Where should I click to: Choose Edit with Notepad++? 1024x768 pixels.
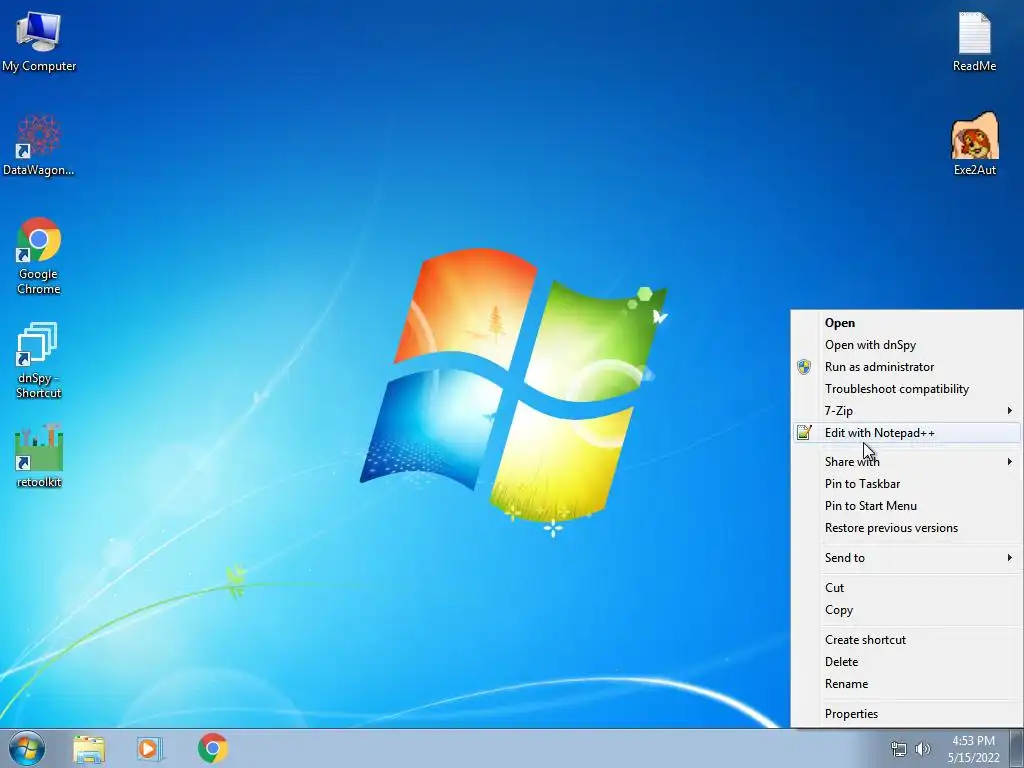[906, 432]
